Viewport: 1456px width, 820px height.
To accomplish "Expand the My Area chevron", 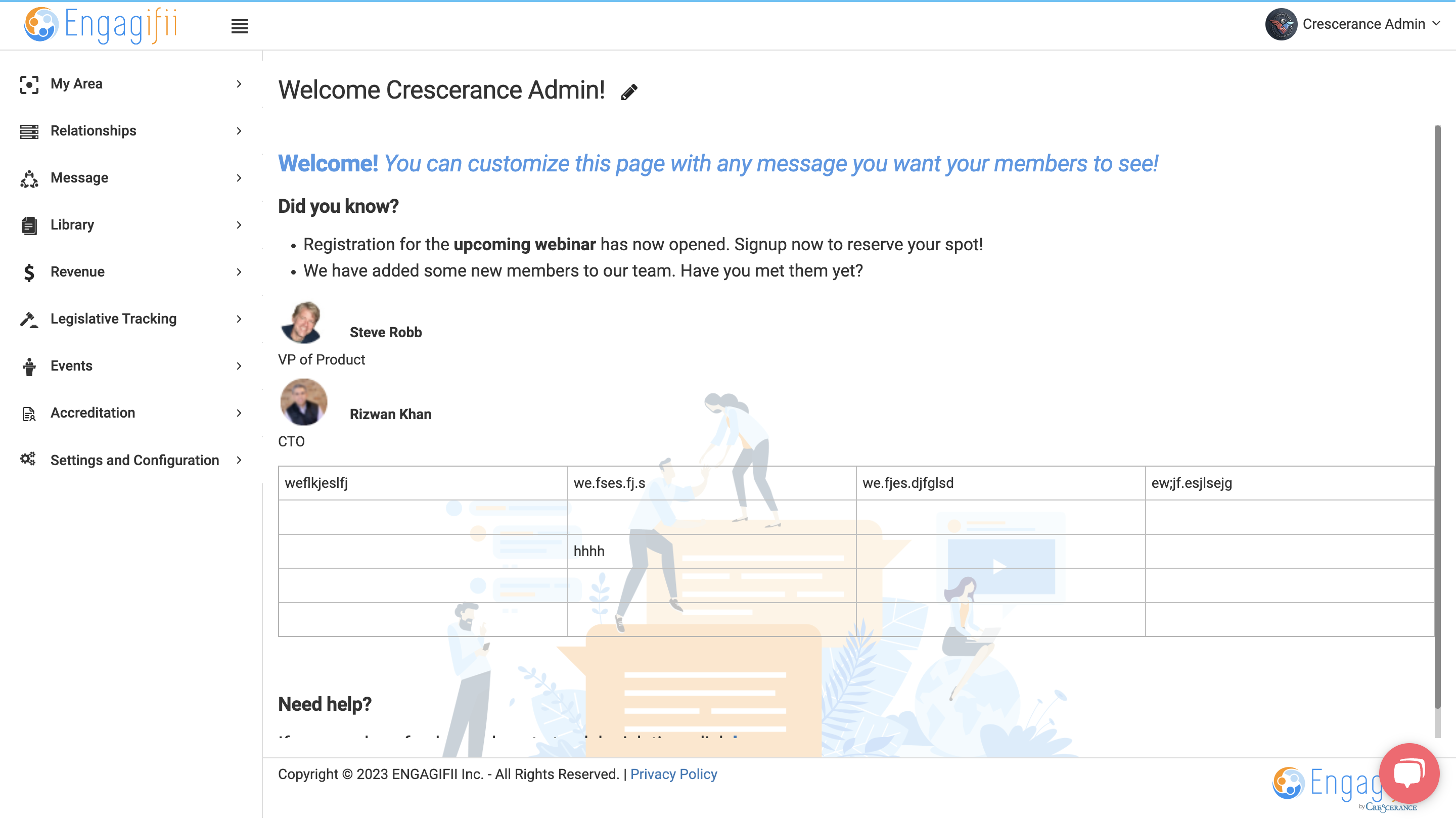I will (x=239, y=84).
